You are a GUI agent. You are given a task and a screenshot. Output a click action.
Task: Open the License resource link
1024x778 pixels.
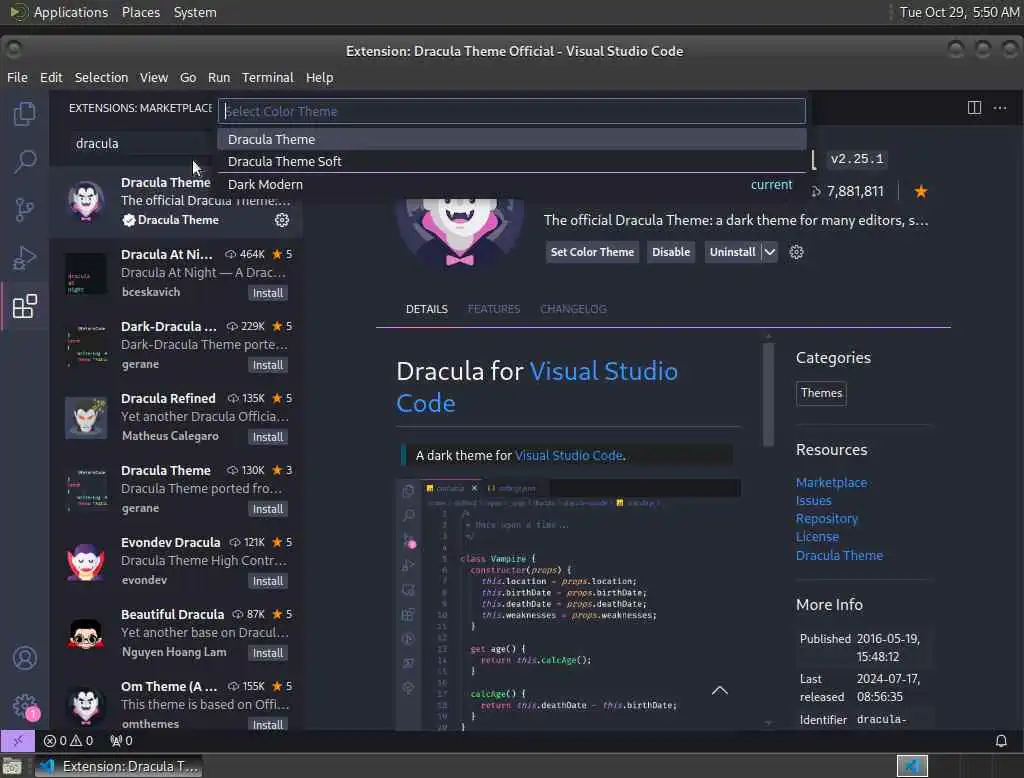coord(817,537)
